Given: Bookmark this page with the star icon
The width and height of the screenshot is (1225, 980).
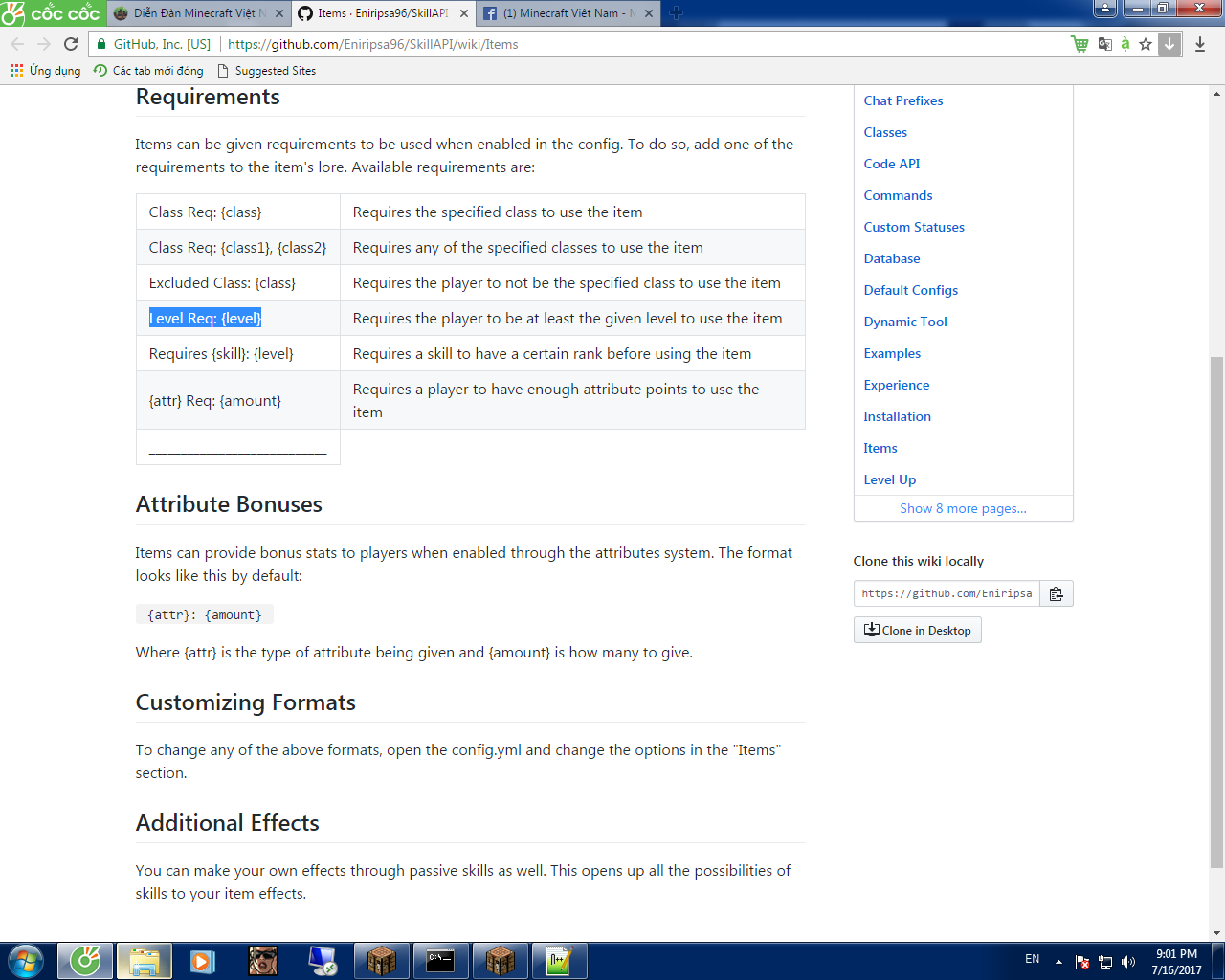Looking at the screenshot, I should coord(1146,44).
